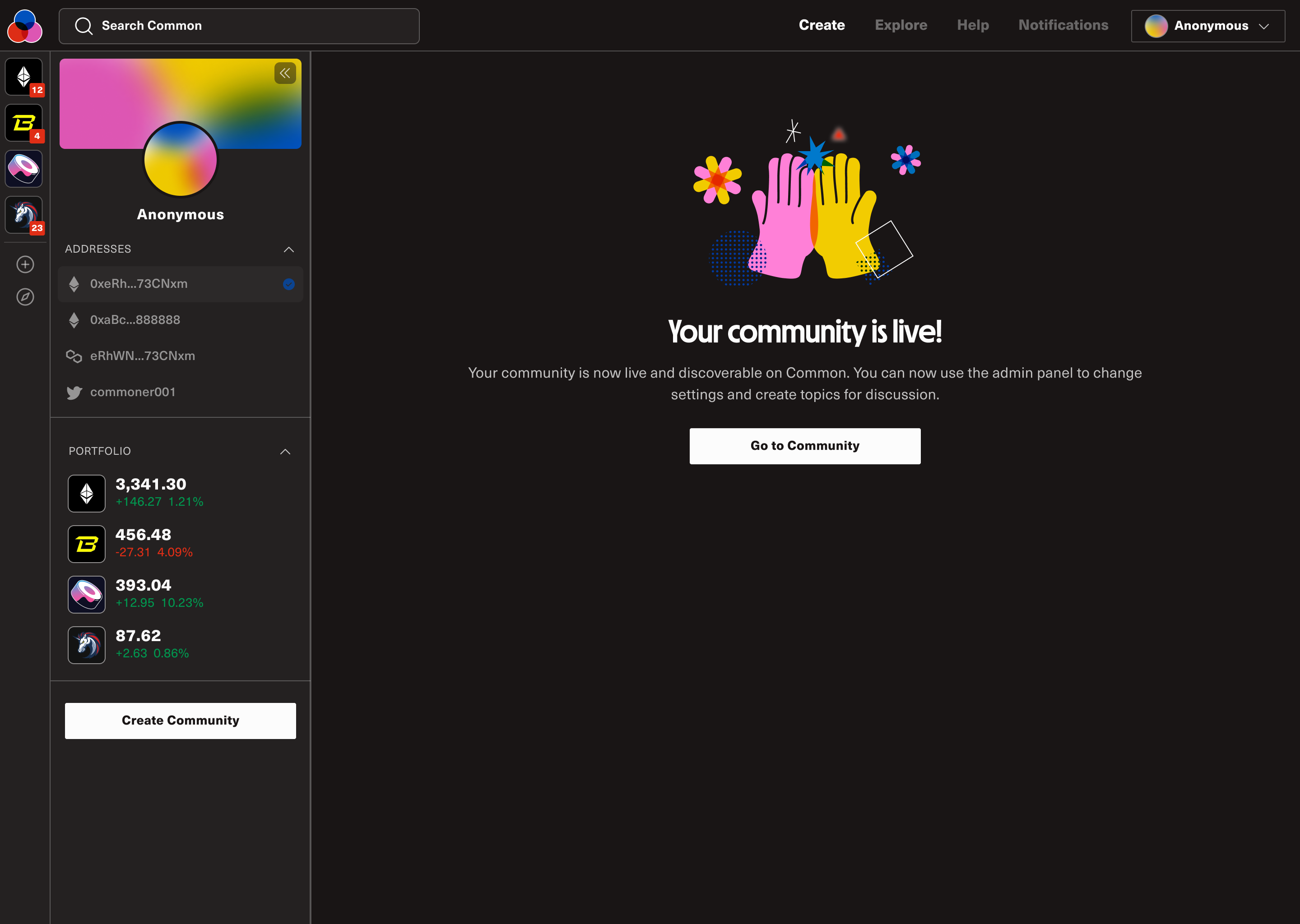Collapse the Addresses section
The height and width of the screenshot is (924, 1300).
coord(288,249)
